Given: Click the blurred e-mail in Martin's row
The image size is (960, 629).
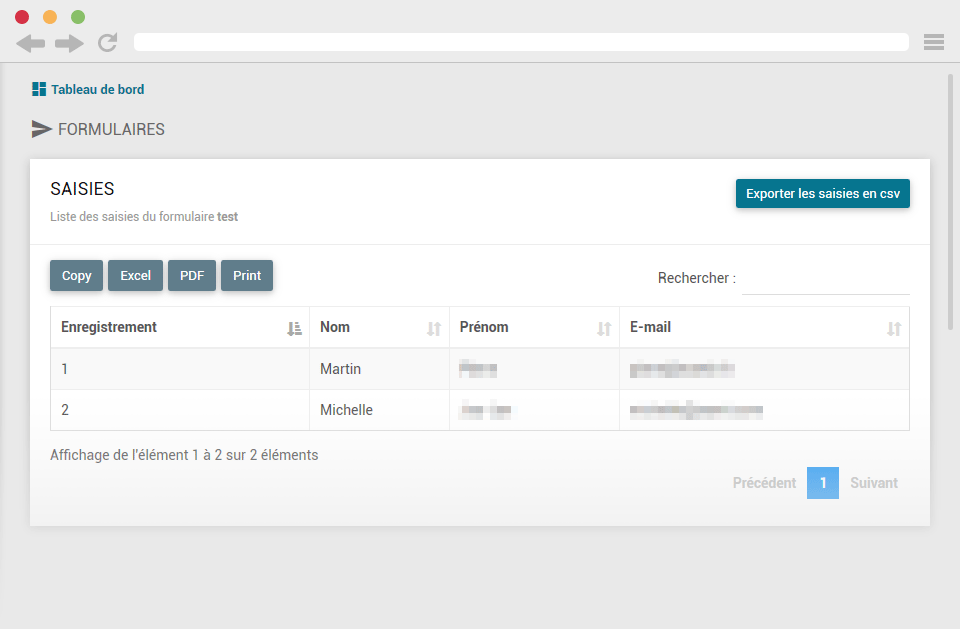Looking at the screenshot, I should tap(682, 369).
